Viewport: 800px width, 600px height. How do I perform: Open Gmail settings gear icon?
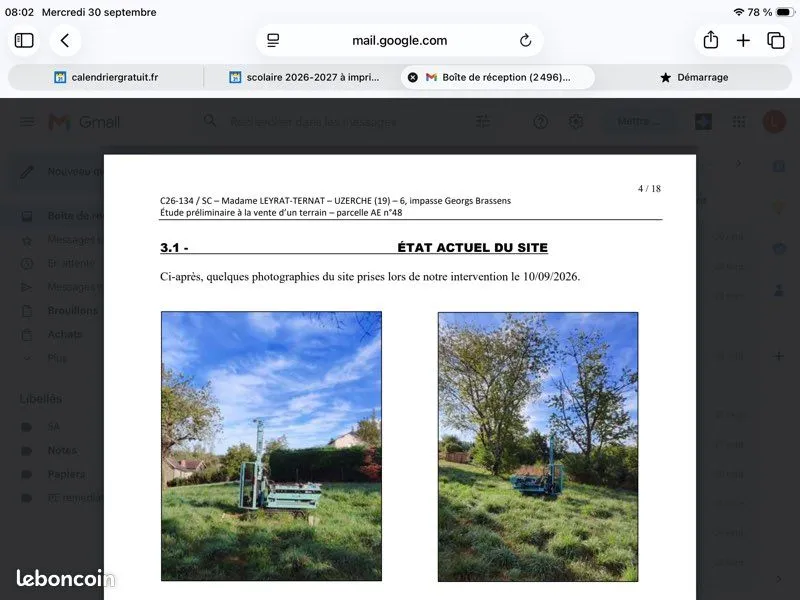point(576,121)
